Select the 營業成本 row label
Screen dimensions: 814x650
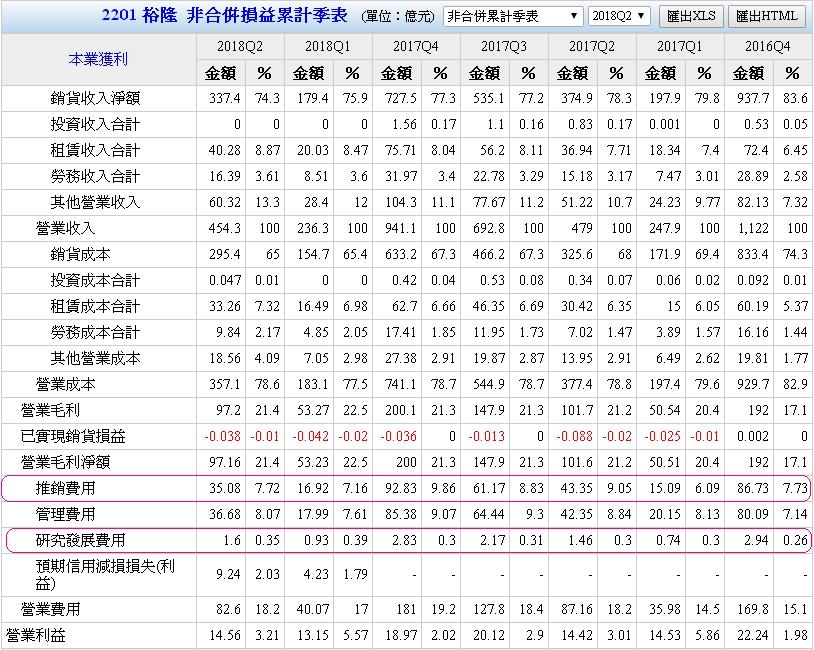[x=65, y=384]
